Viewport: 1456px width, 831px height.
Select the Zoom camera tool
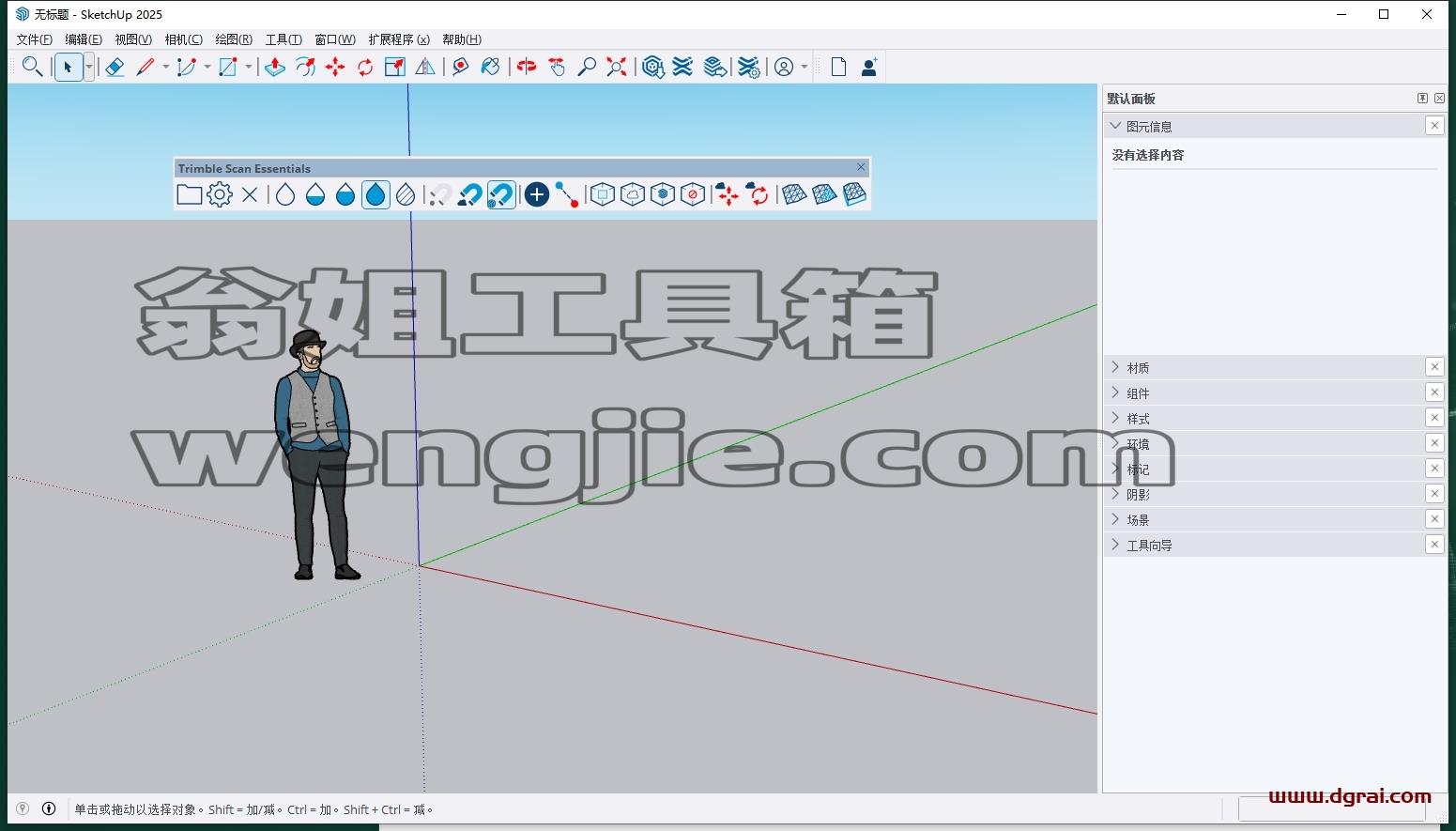[x=587, y=67]
